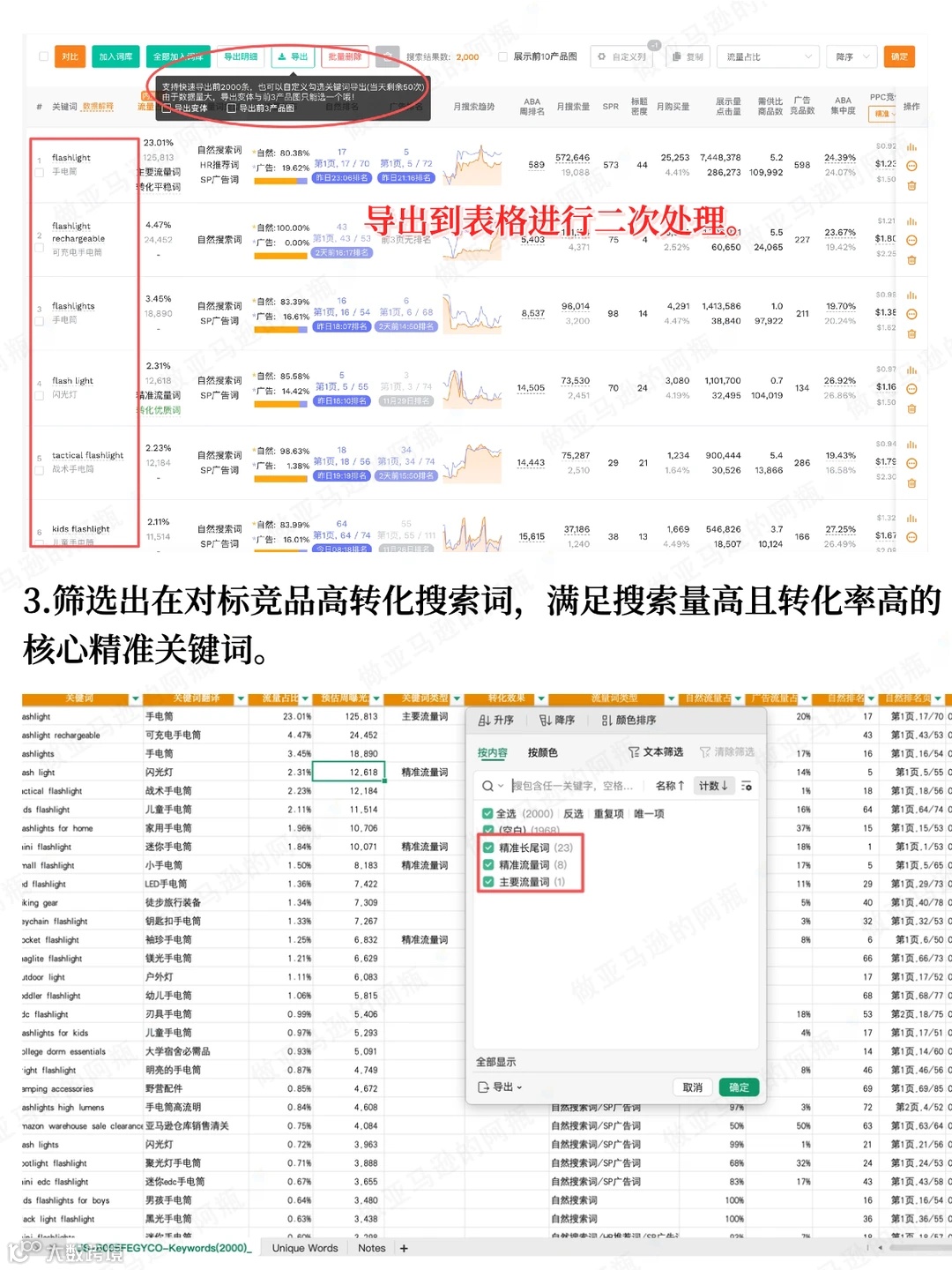Open filter list options icon beside 计数
952x1270 pixels.
click(747, 786)
